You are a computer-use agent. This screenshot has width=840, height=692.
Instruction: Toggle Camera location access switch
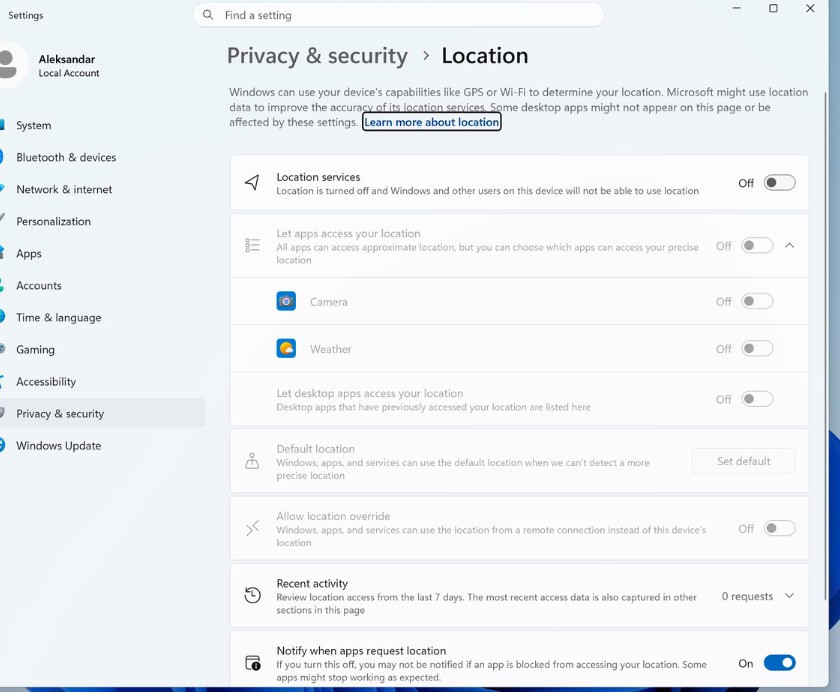pyautogui.click(x=757, y=302)
